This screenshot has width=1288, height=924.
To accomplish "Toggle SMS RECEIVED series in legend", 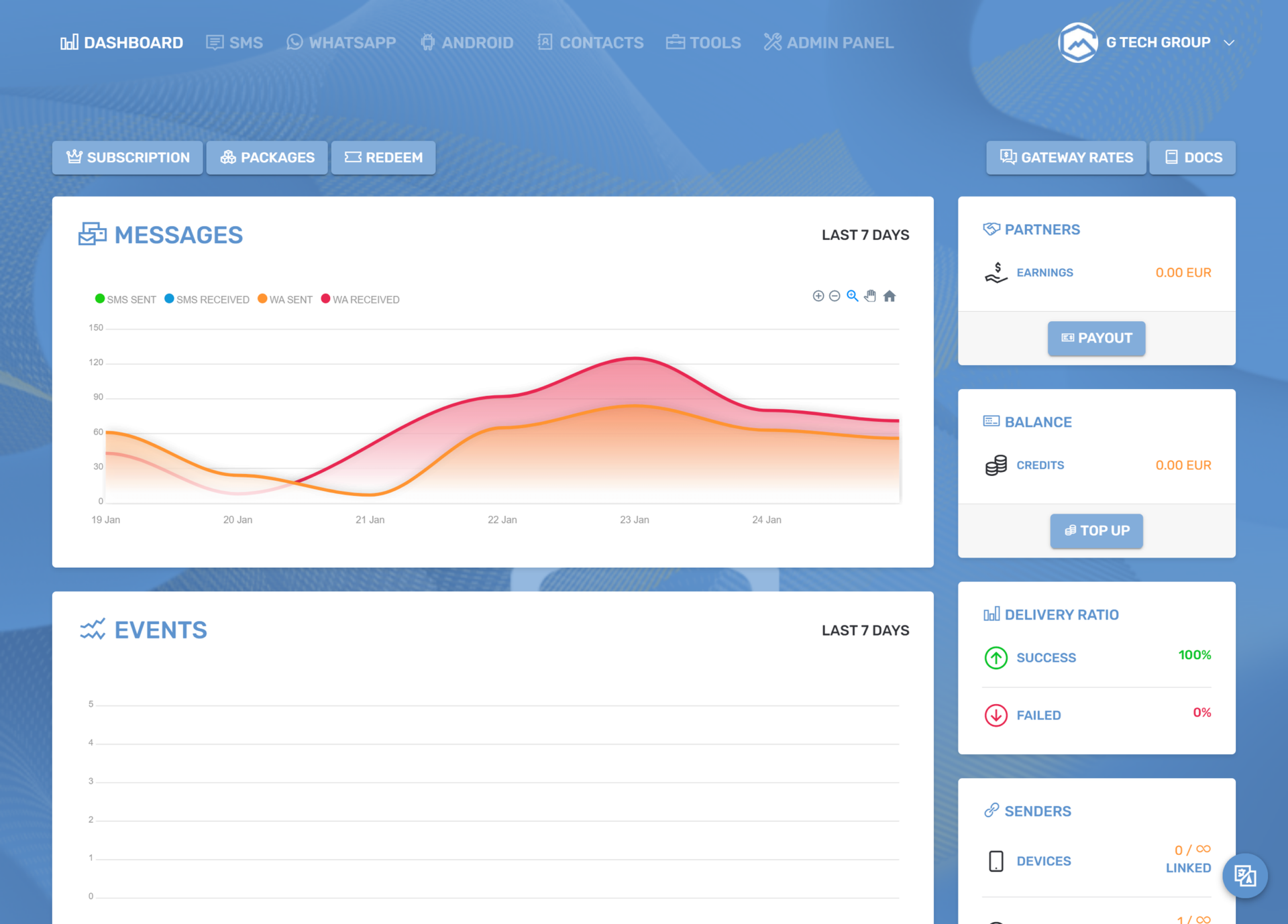I will (x=207, y=299).
